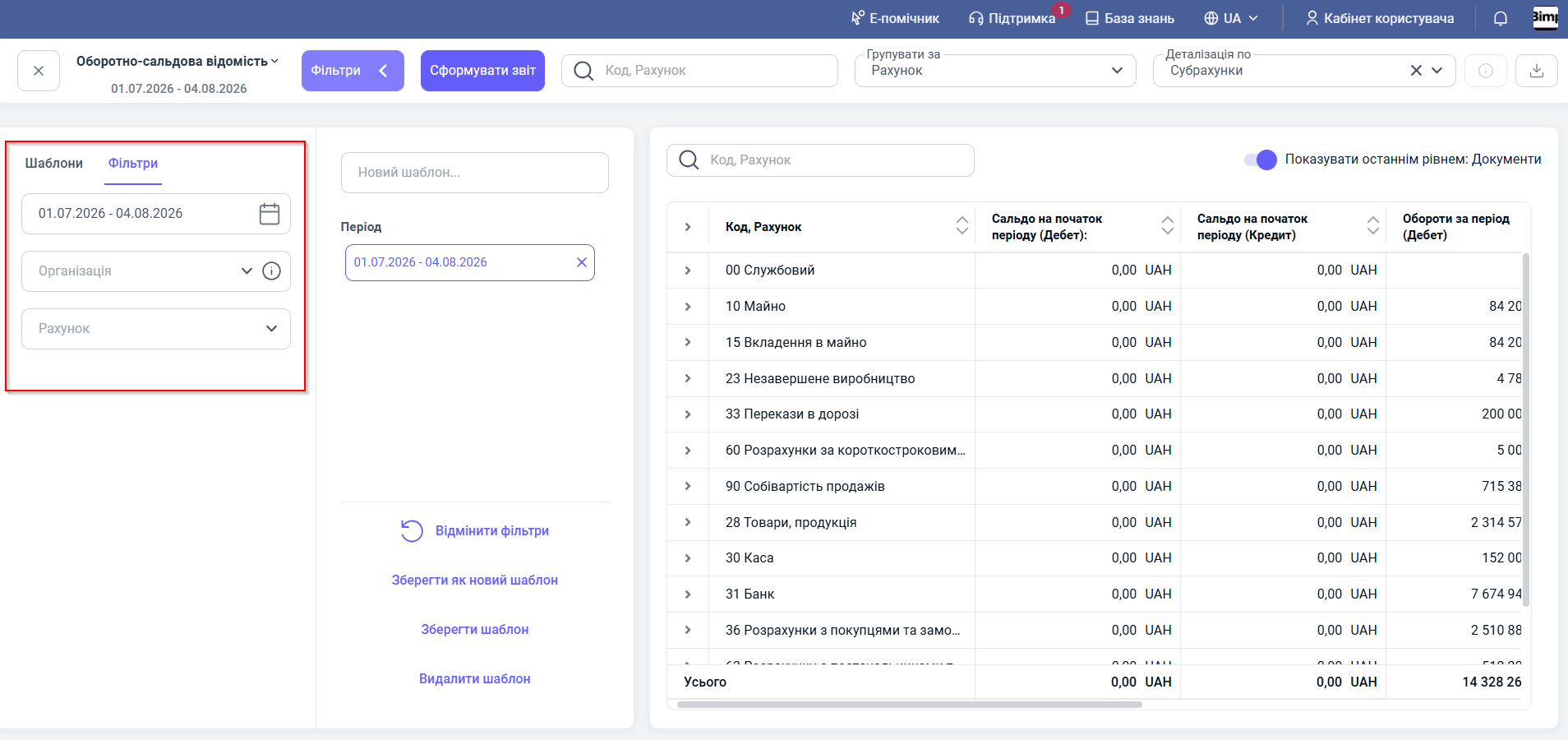The width and height of the screenshot is (1568, 740).
Task: Expand all rows via the header chevron
Action: pos(688,227)
